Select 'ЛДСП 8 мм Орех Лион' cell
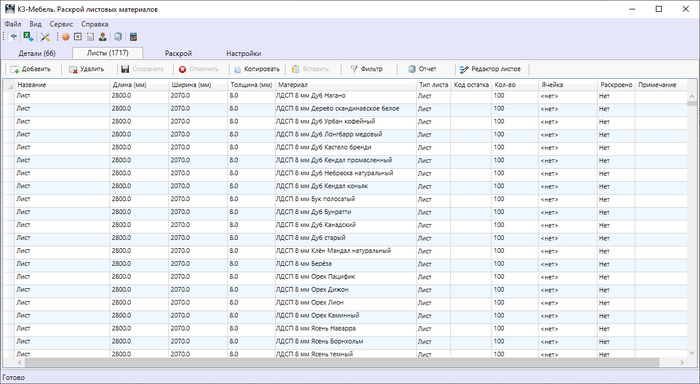 point(346,303)
